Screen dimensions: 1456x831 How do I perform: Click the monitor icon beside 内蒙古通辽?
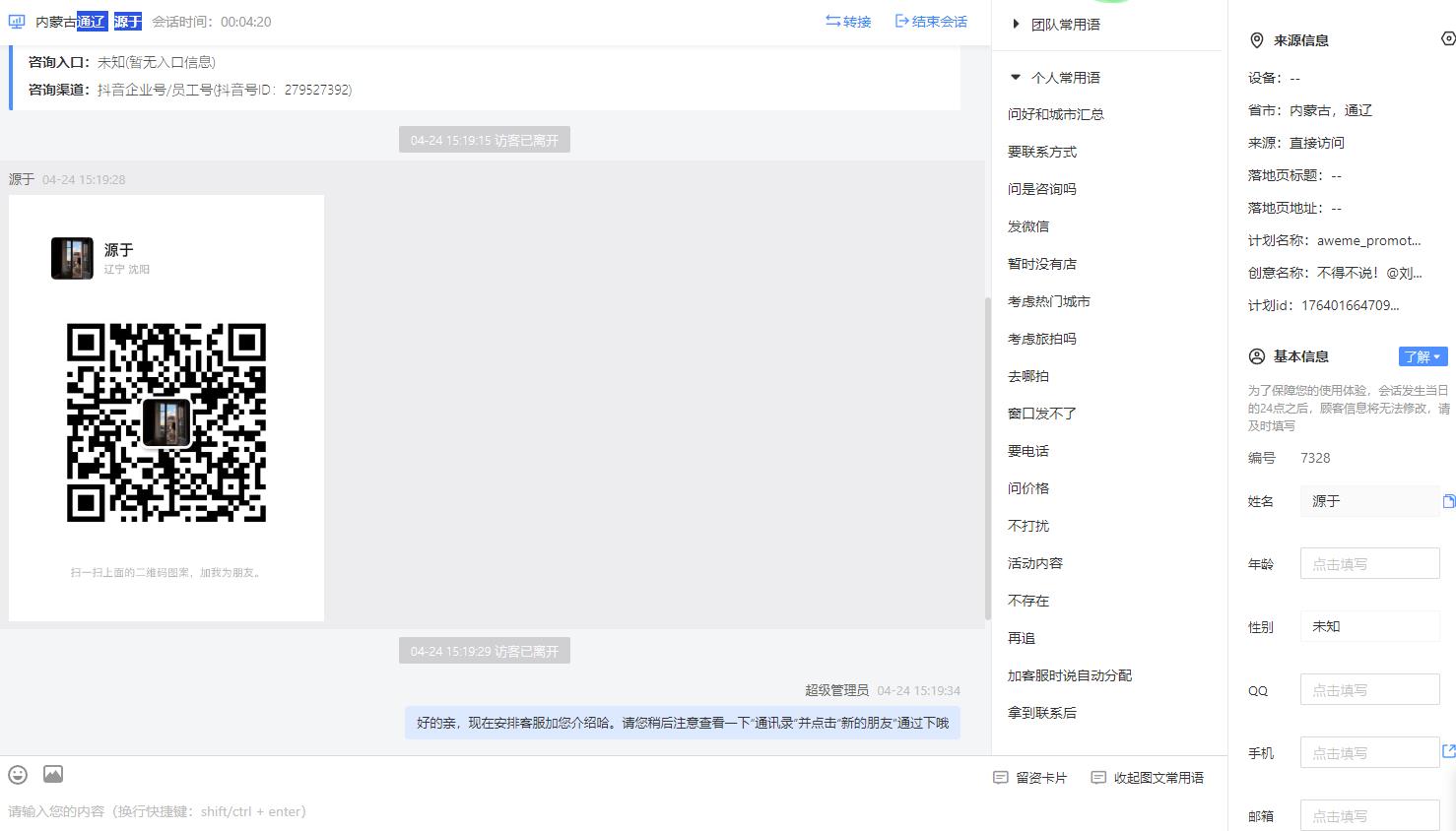17,22
